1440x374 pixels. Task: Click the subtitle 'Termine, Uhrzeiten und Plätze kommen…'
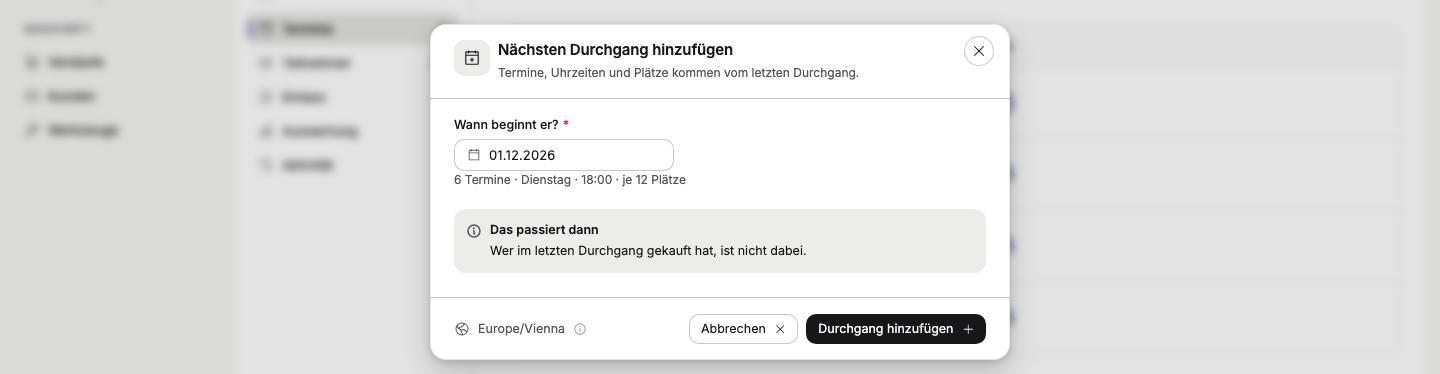coord(678,73)
